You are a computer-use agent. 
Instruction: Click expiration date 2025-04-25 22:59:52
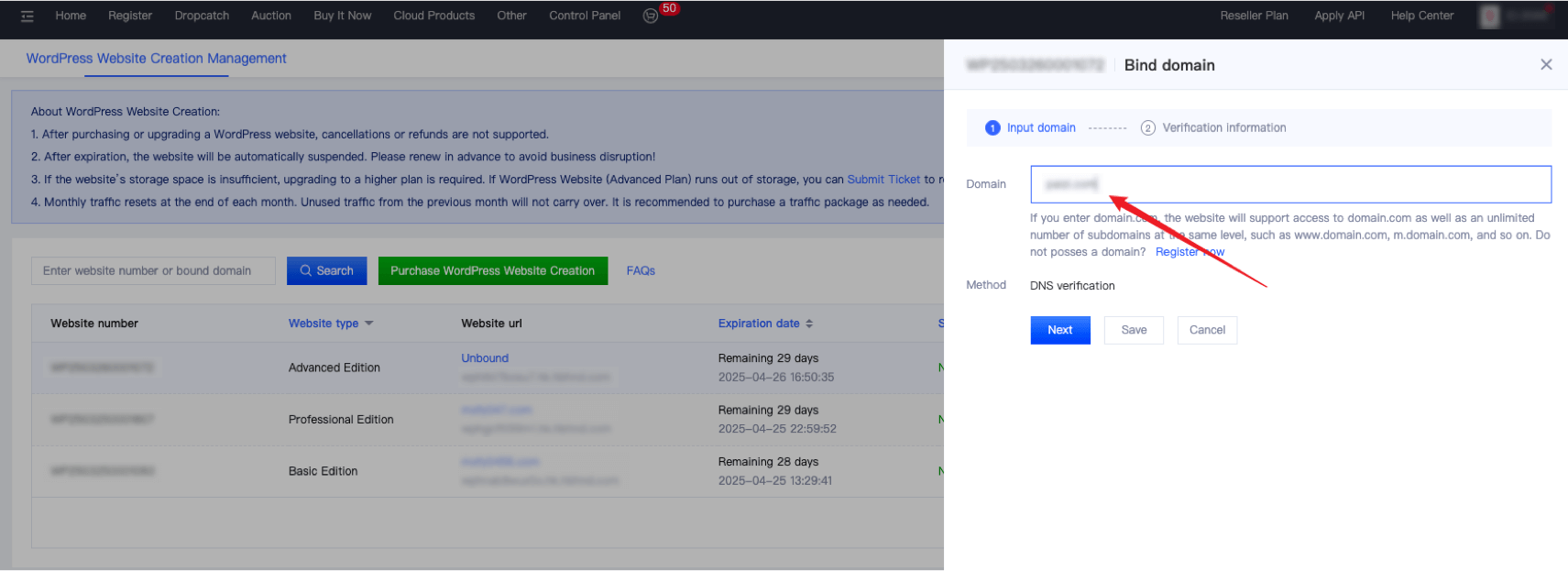pos(777,428)
